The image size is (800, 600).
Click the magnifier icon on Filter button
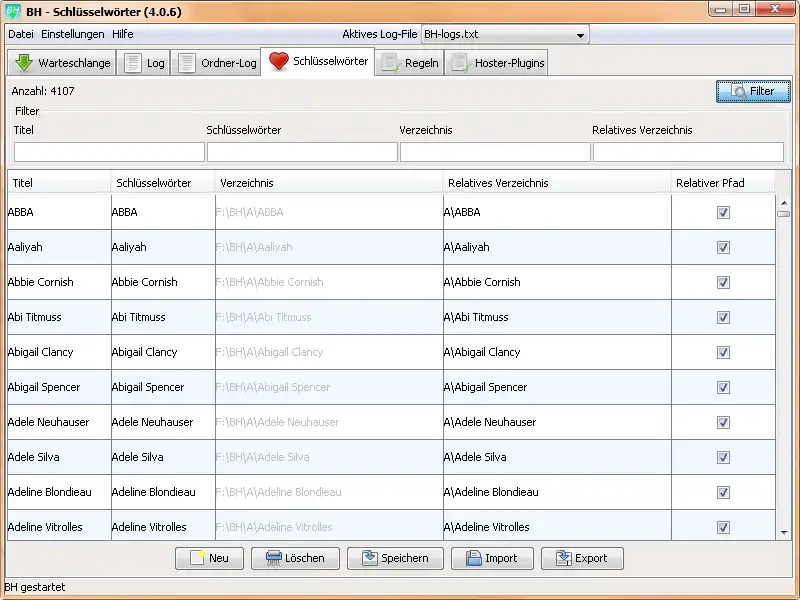click(738, 91)
